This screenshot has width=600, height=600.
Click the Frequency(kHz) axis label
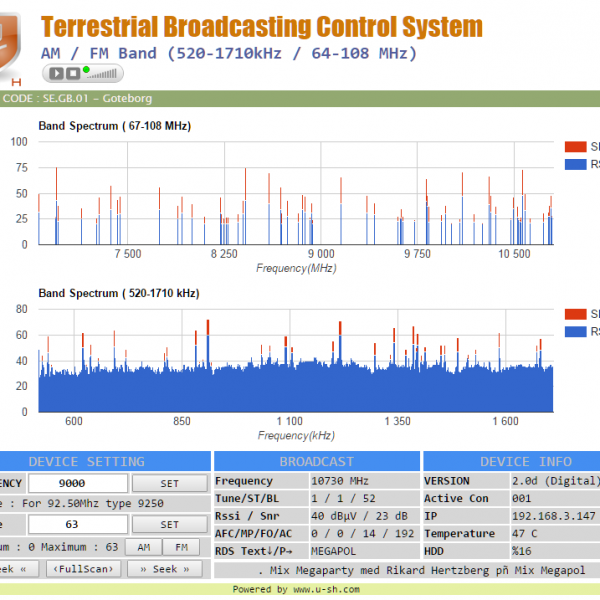[296, 435]
